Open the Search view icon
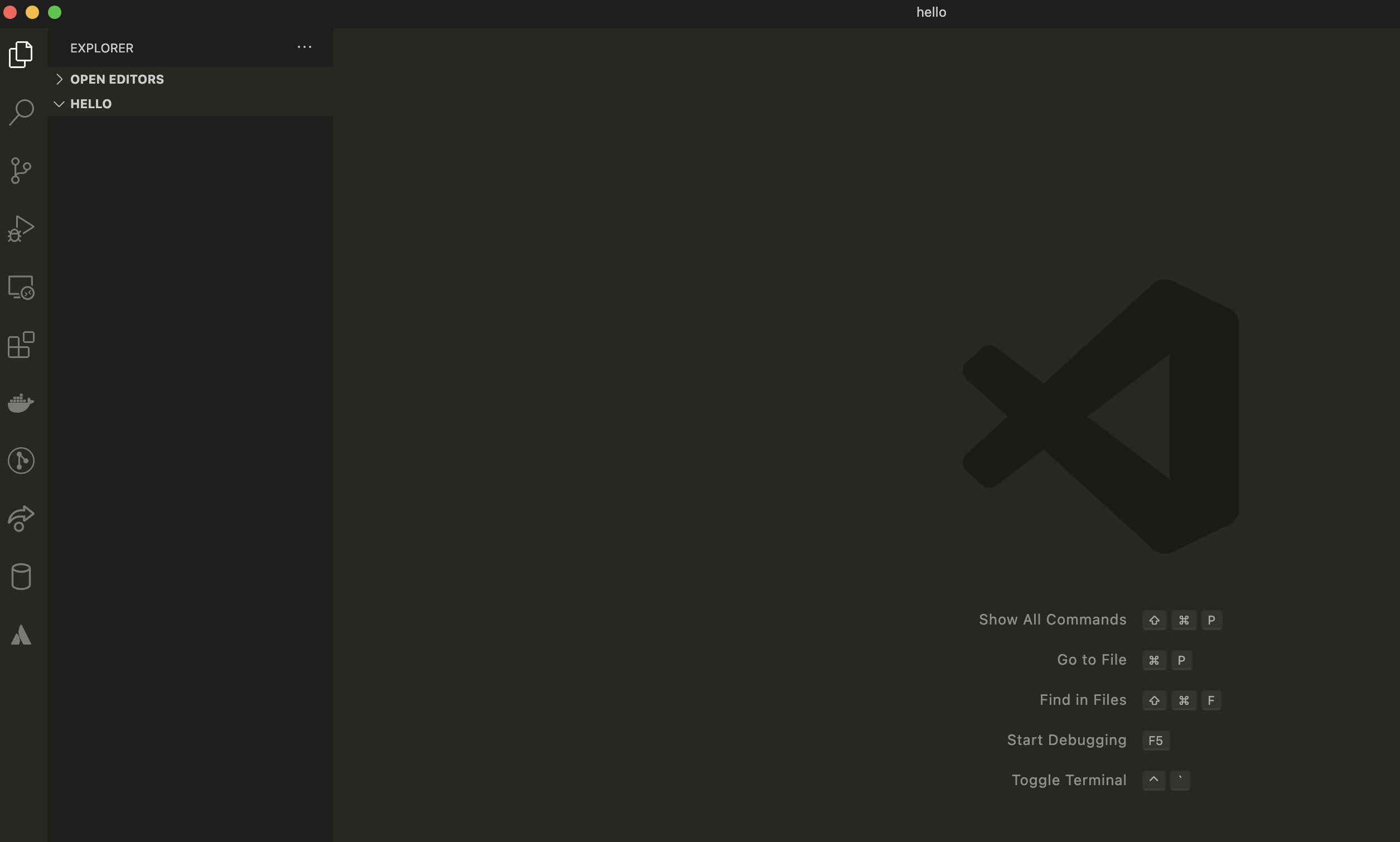 21,112
